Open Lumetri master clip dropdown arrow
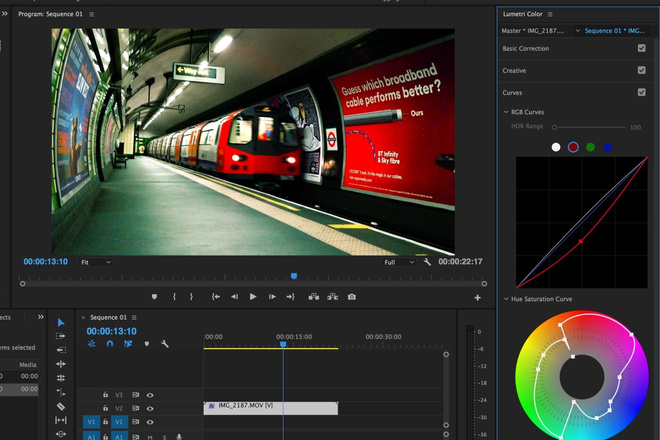Viewport: 660px width, 440px height. coord(578,31)
